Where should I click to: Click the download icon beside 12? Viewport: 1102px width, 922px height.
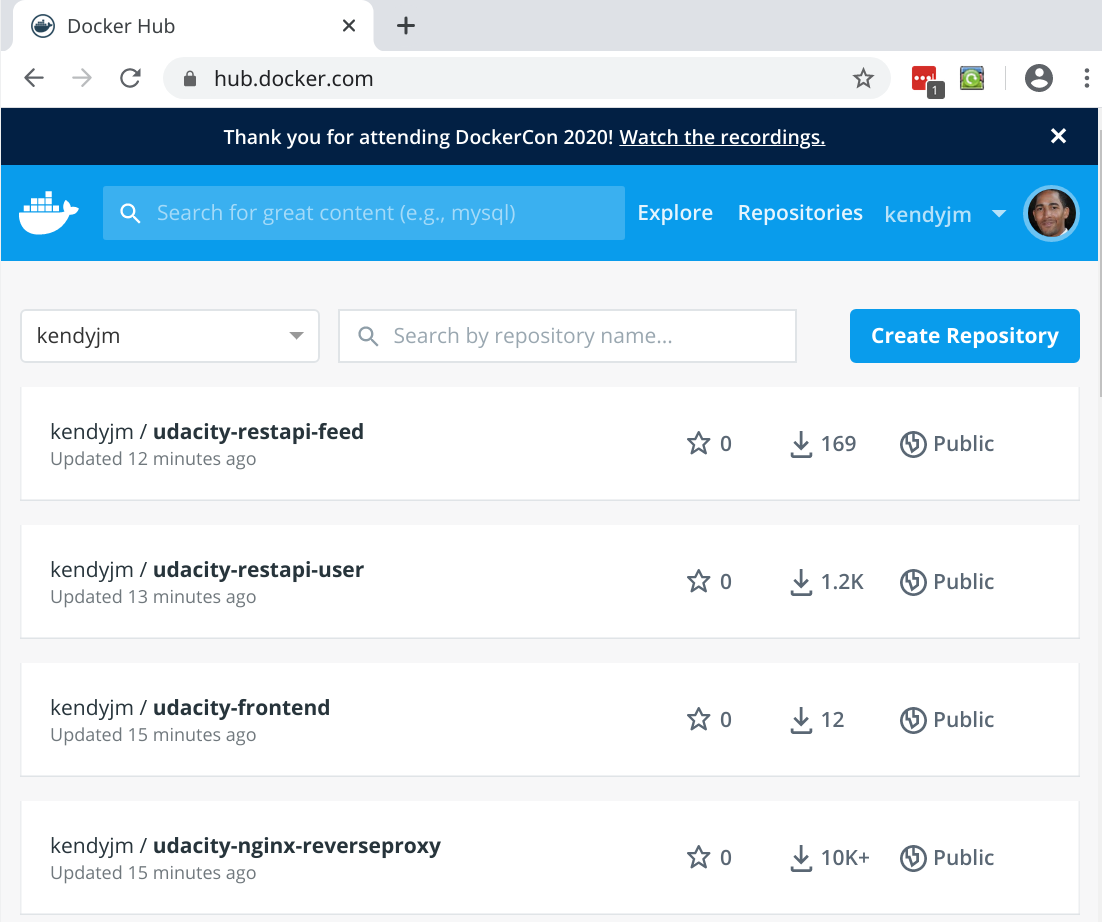801,720
